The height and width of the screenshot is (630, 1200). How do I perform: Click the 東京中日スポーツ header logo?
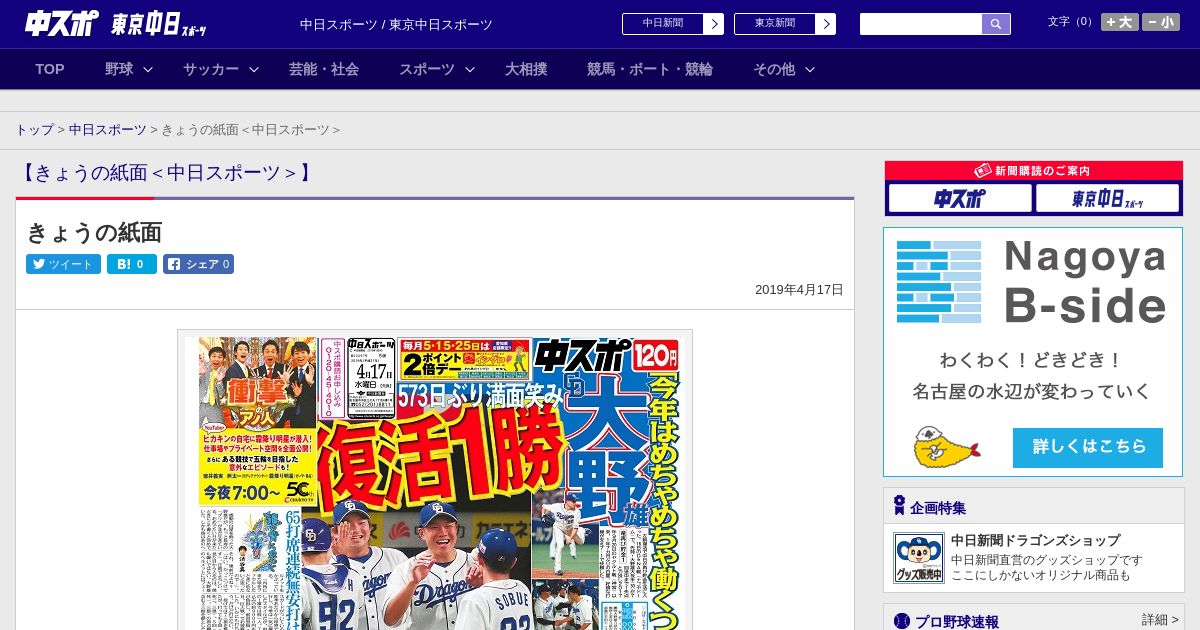tap(159, 24)
